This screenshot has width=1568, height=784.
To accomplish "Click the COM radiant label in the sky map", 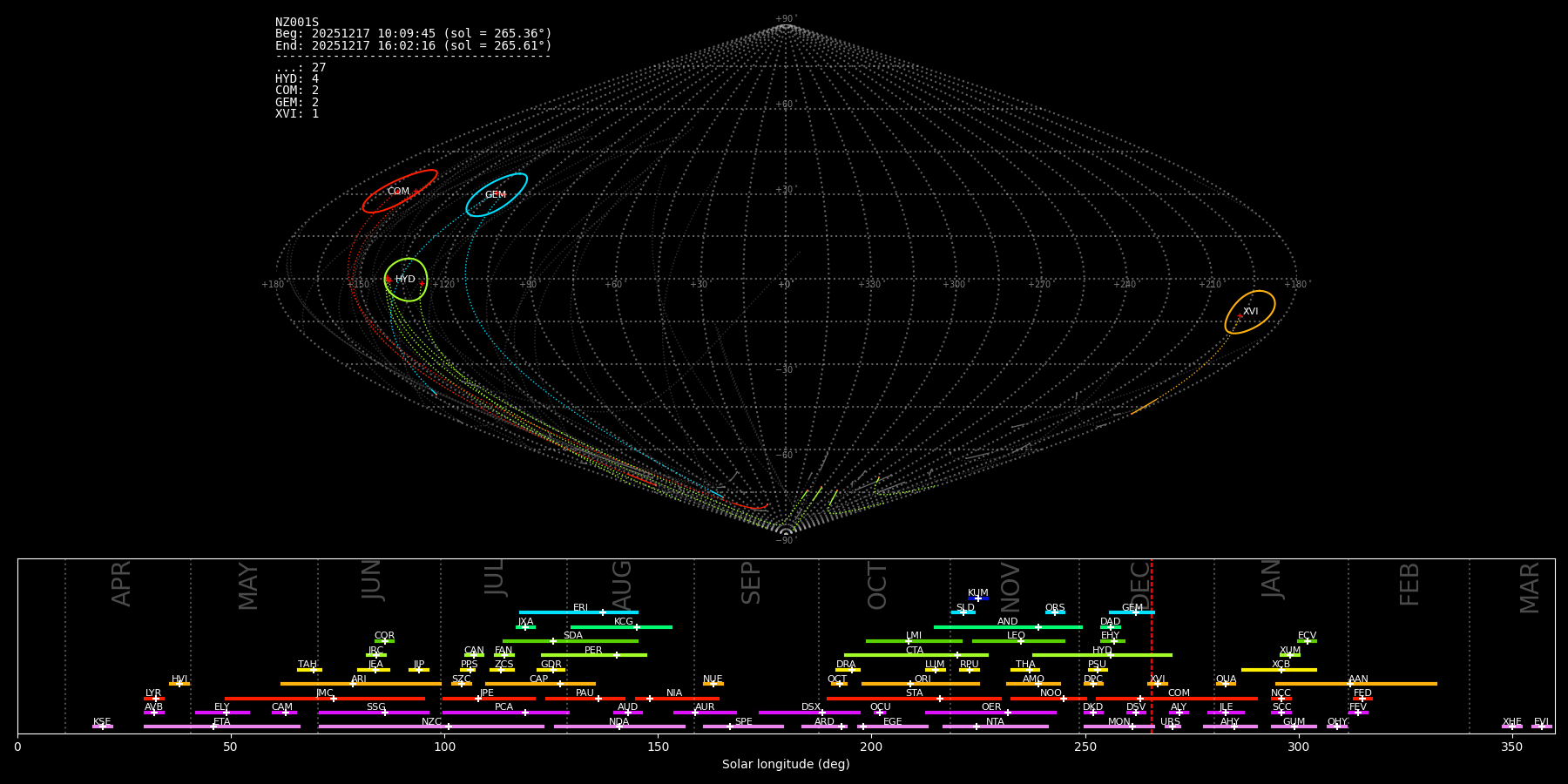I will [x=398, y=192].
